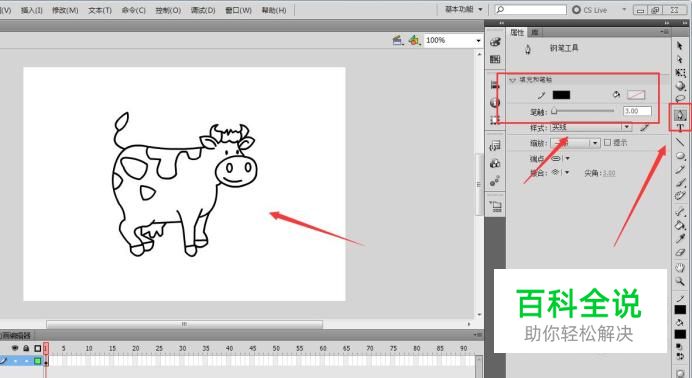Image resolution: width=692 pixels, height=378 pixels.
Task: Select the Paint Bucket tool
Action: tap(680, 225)
